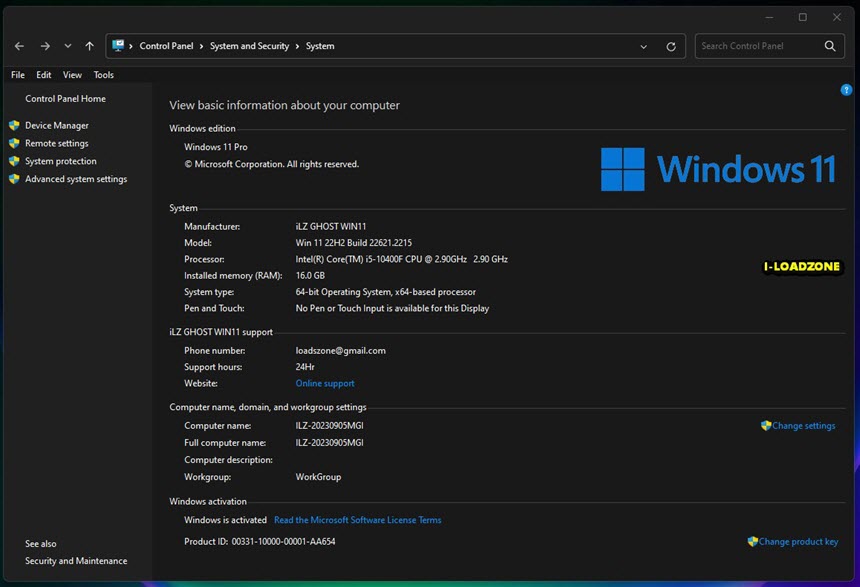
Task: Open Remote settings link
Action: (x=56, y=143)
